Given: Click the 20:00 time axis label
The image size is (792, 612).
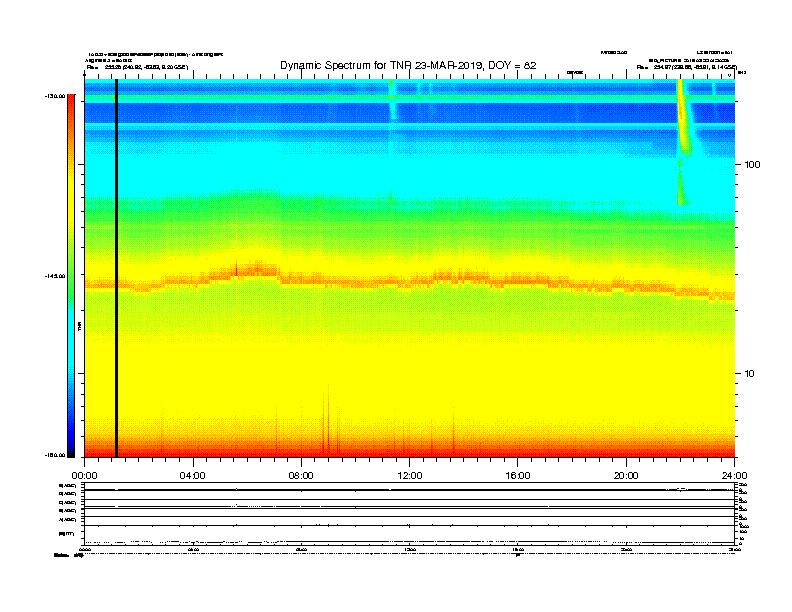Looking at the screenshot, I should (626, 476).
